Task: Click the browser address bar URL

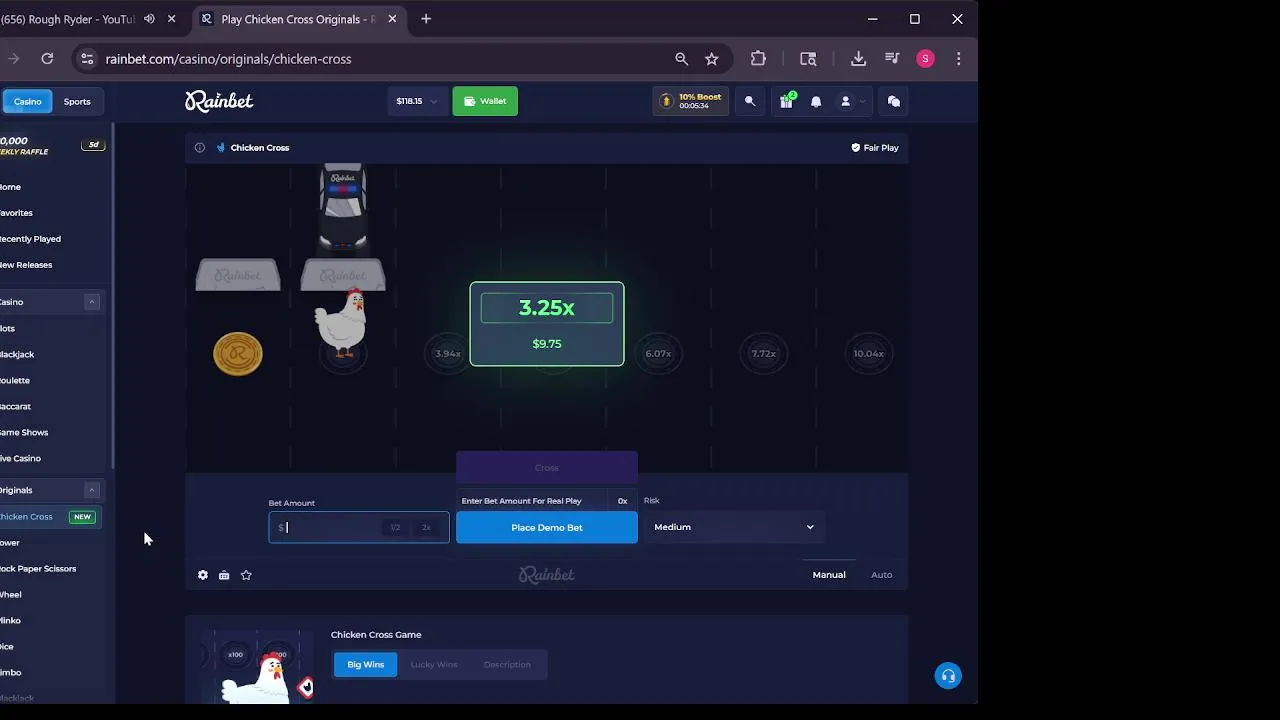Action: click(x=228, y=59)
